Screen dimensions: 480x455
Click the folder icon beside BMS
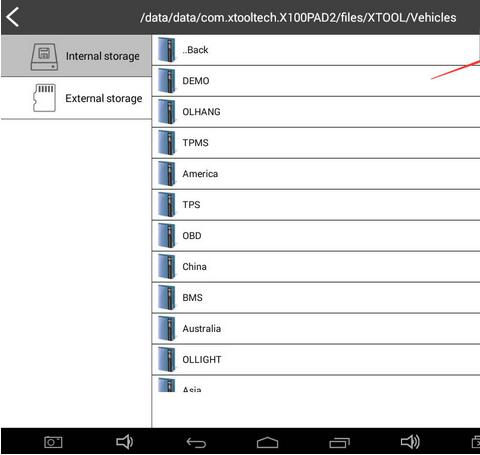tap(166, 298)
